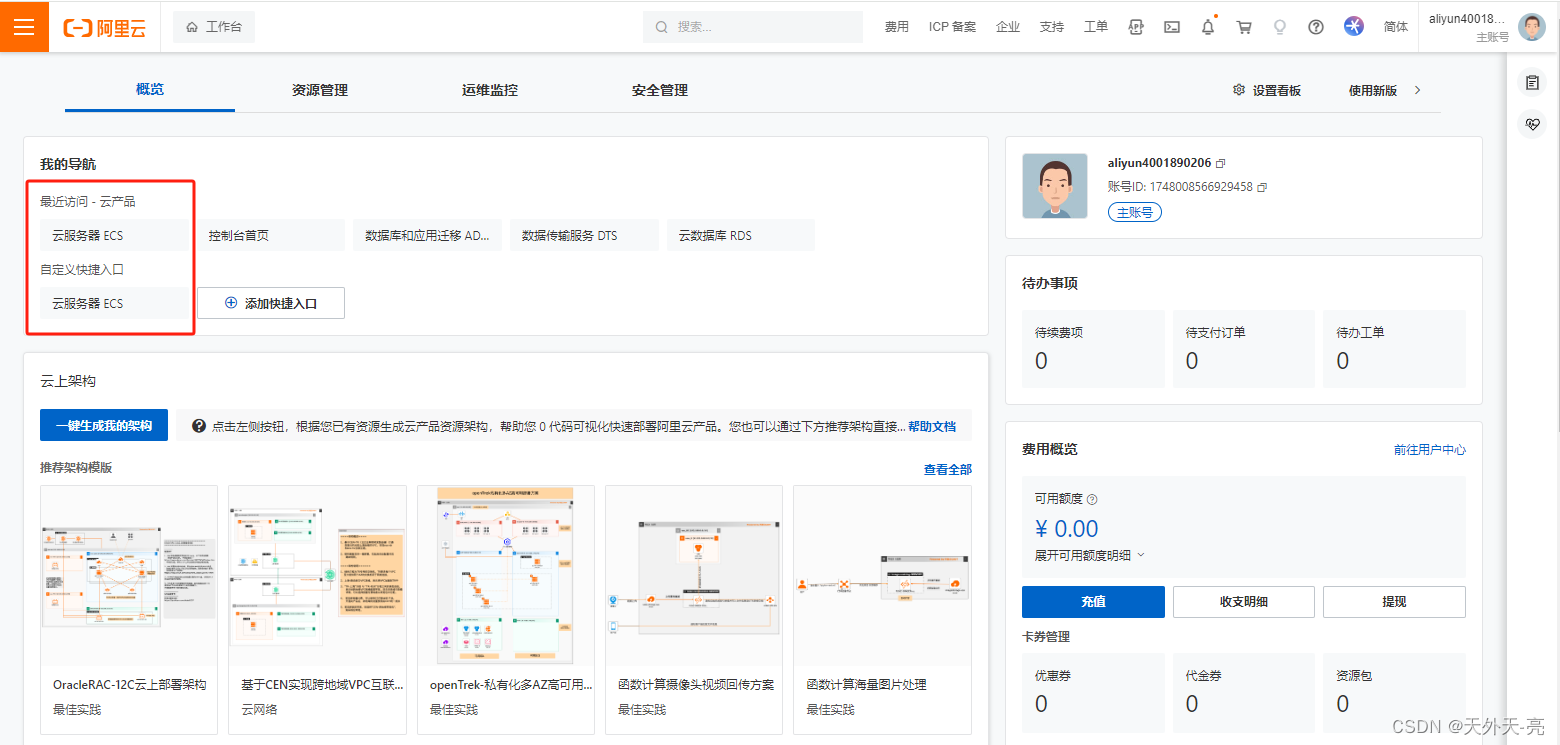Open 待续费项 pending card
This screenshot has width=1560, height=745.
point(1093,348)
